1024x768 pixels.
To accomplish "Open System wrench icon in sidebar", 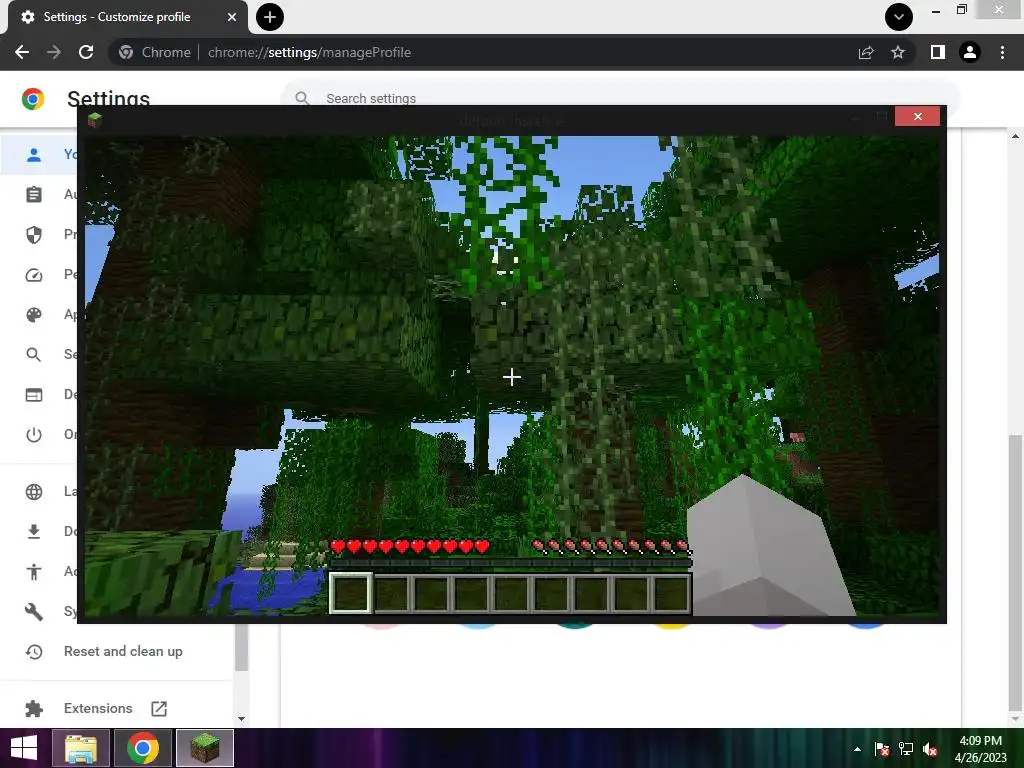I will click(34, 612).
